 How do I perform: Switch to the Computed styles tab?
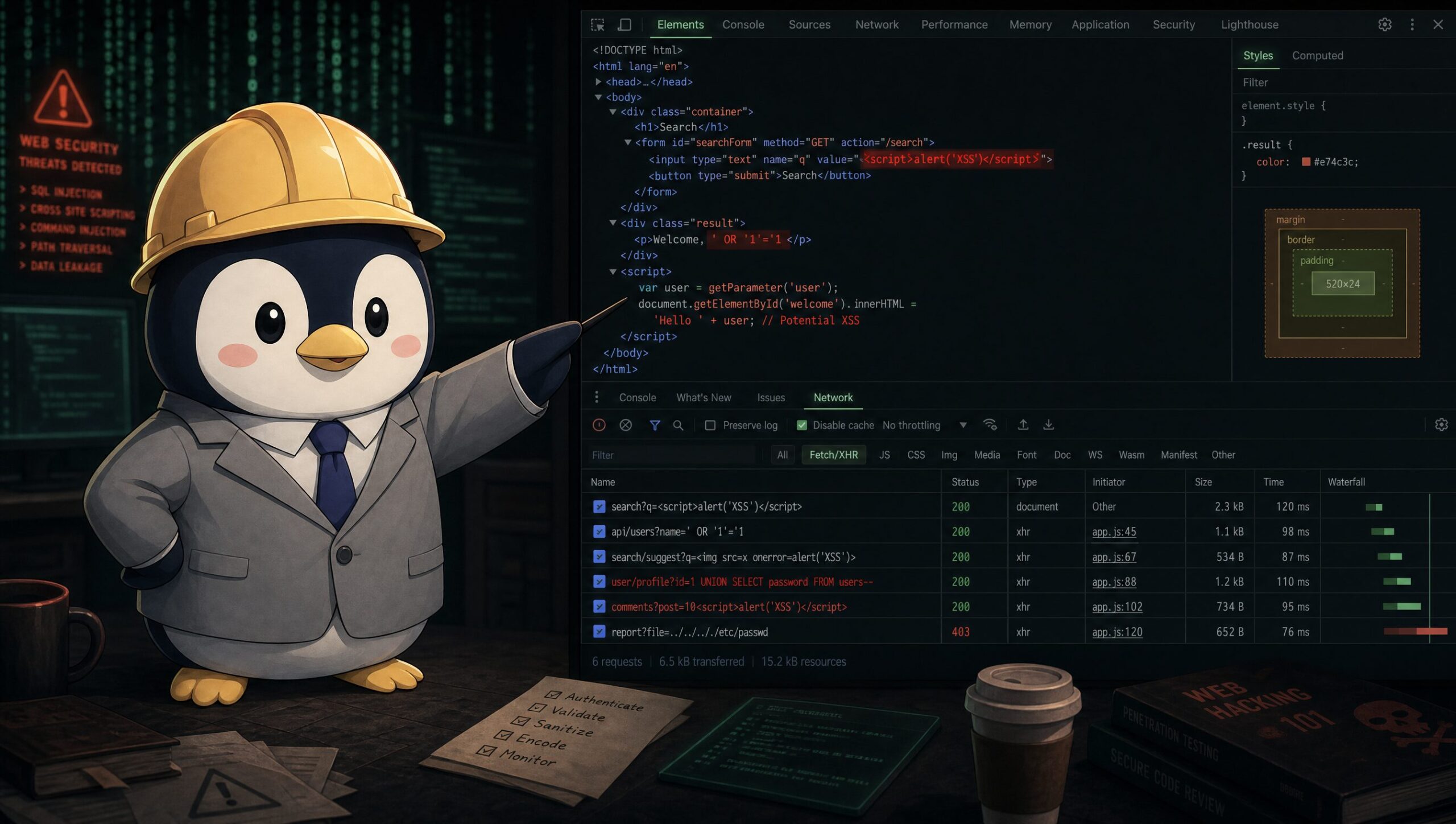click(1318, 56)
